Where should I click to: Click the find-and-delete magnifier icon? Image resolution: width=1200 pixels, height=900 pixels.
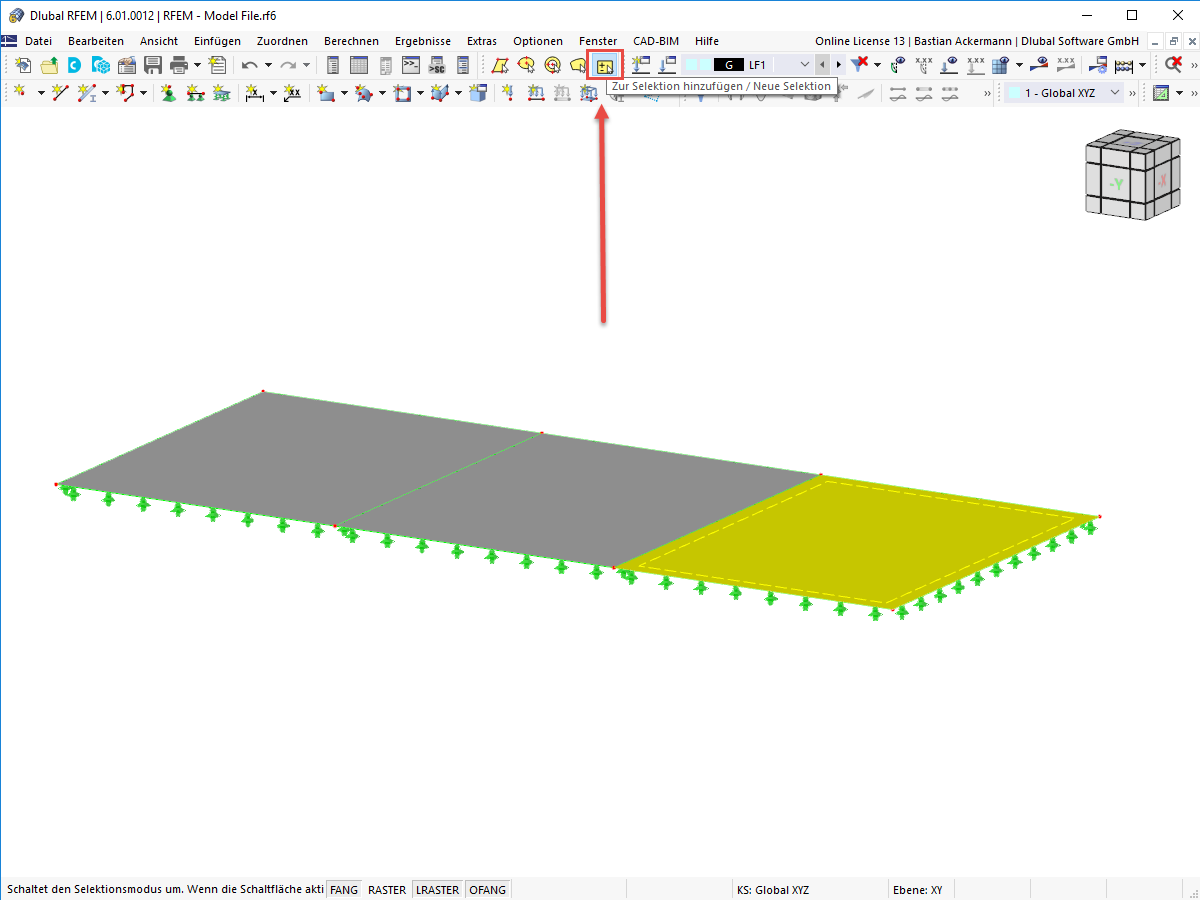click(x=1174, y=65)
